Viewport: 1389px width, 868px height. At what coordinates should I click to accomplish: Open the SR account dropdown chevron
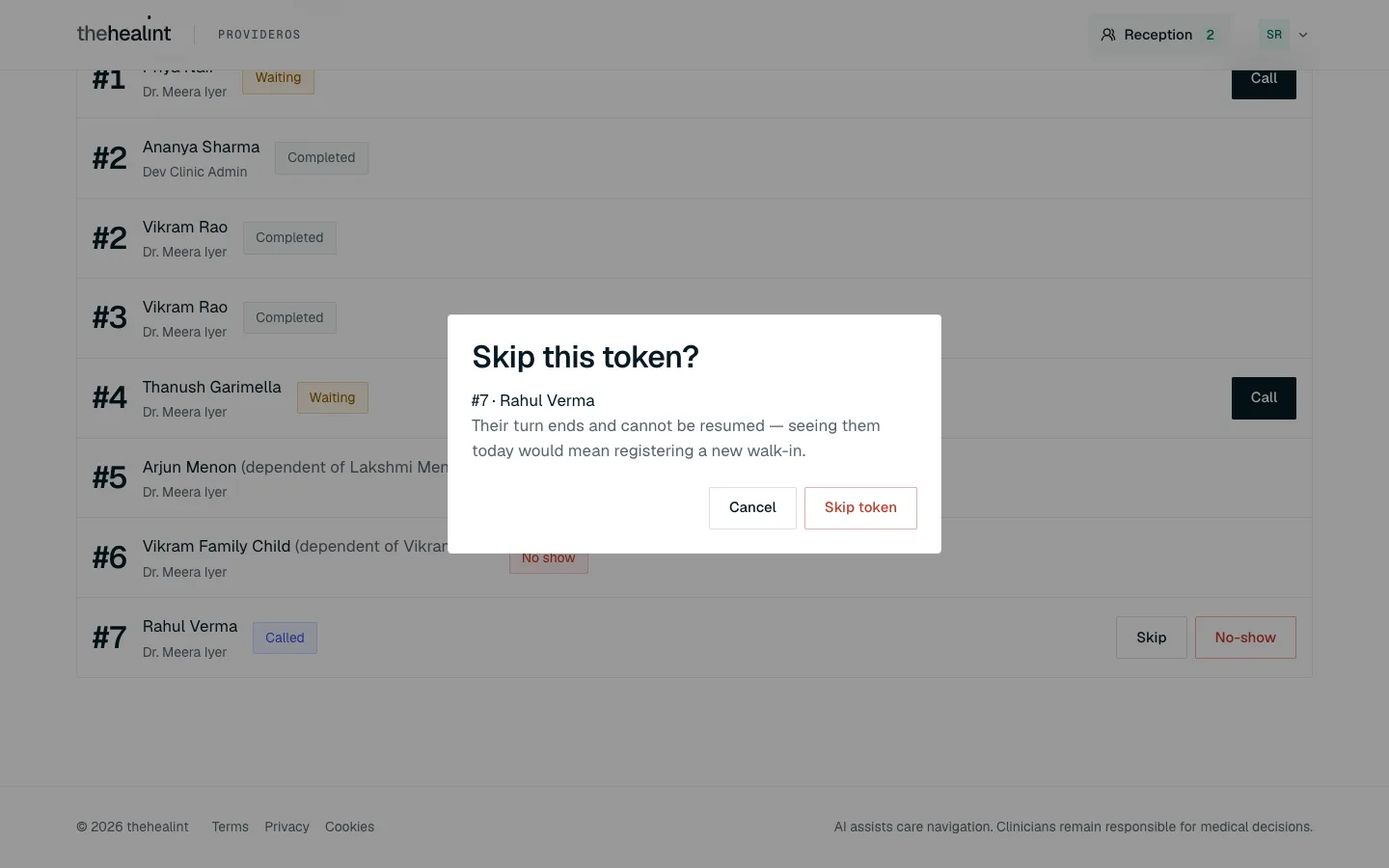[x=1303, y=35]
